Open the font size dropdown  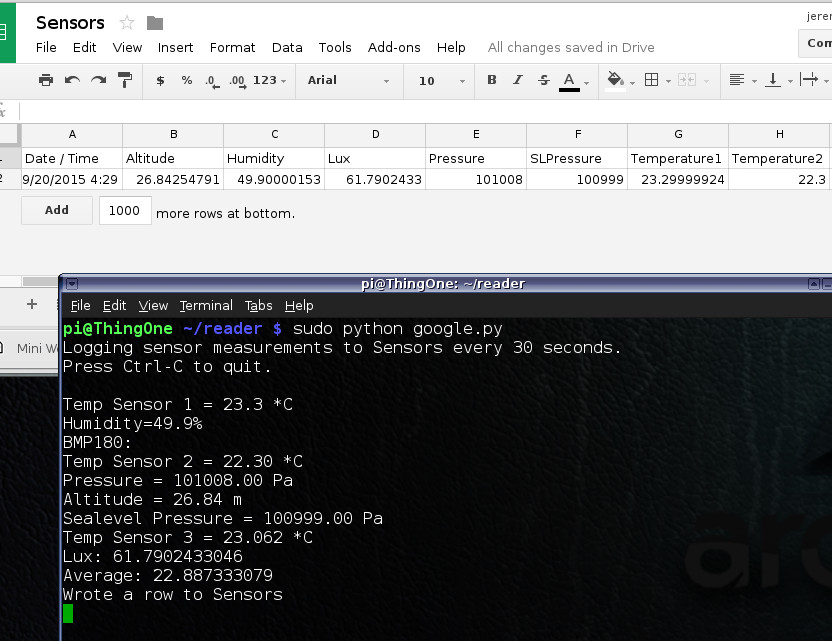[438, 80]
